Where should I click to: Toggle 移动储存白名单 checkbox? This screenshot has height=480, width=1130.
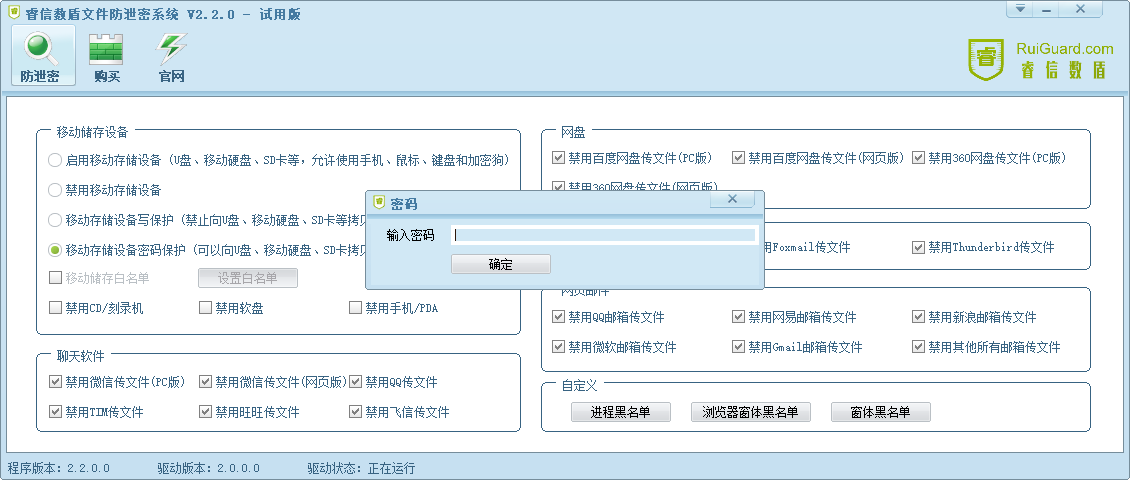coord(55,277)
